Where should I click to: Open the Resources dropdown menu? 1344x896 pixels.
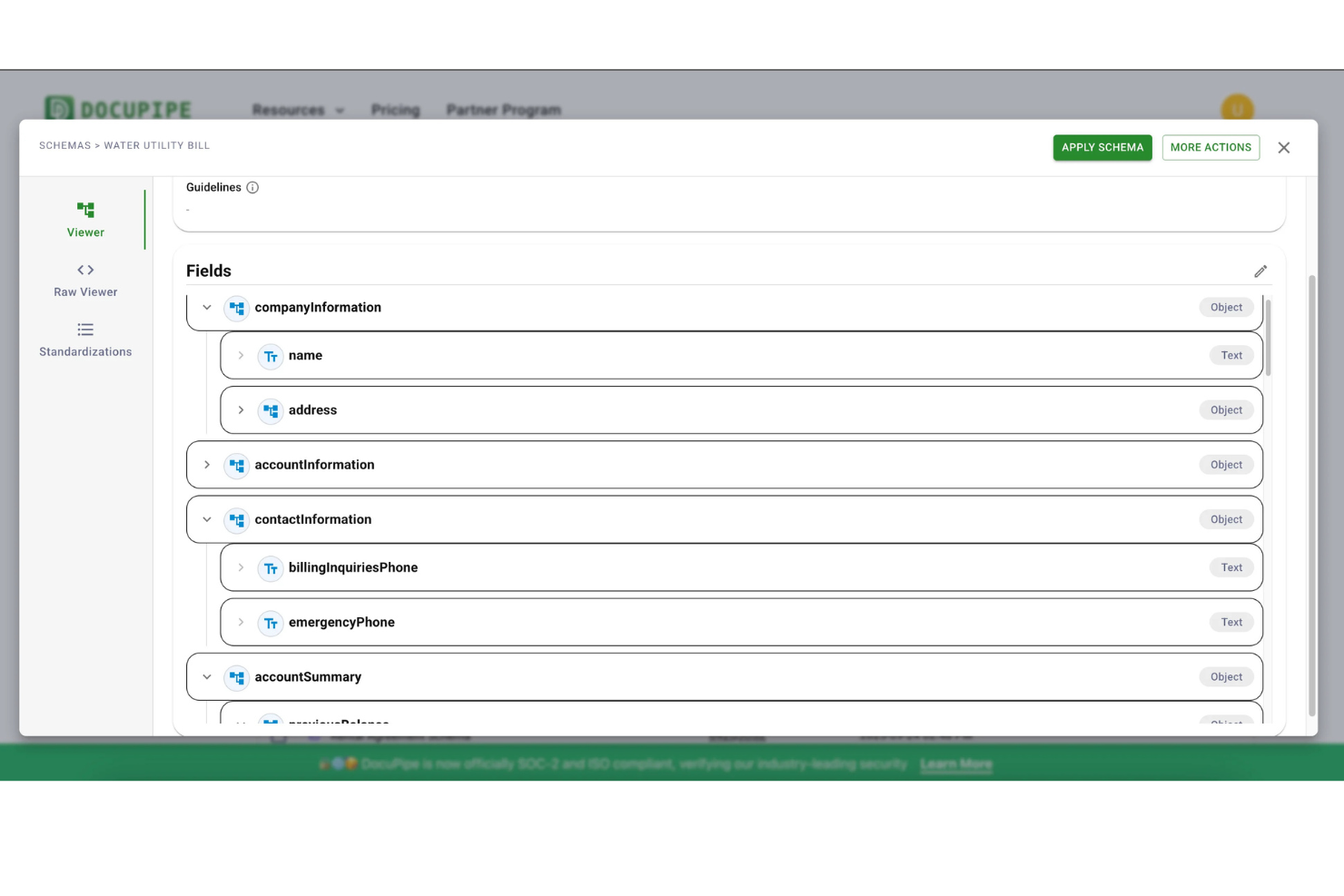click(298, 110)
